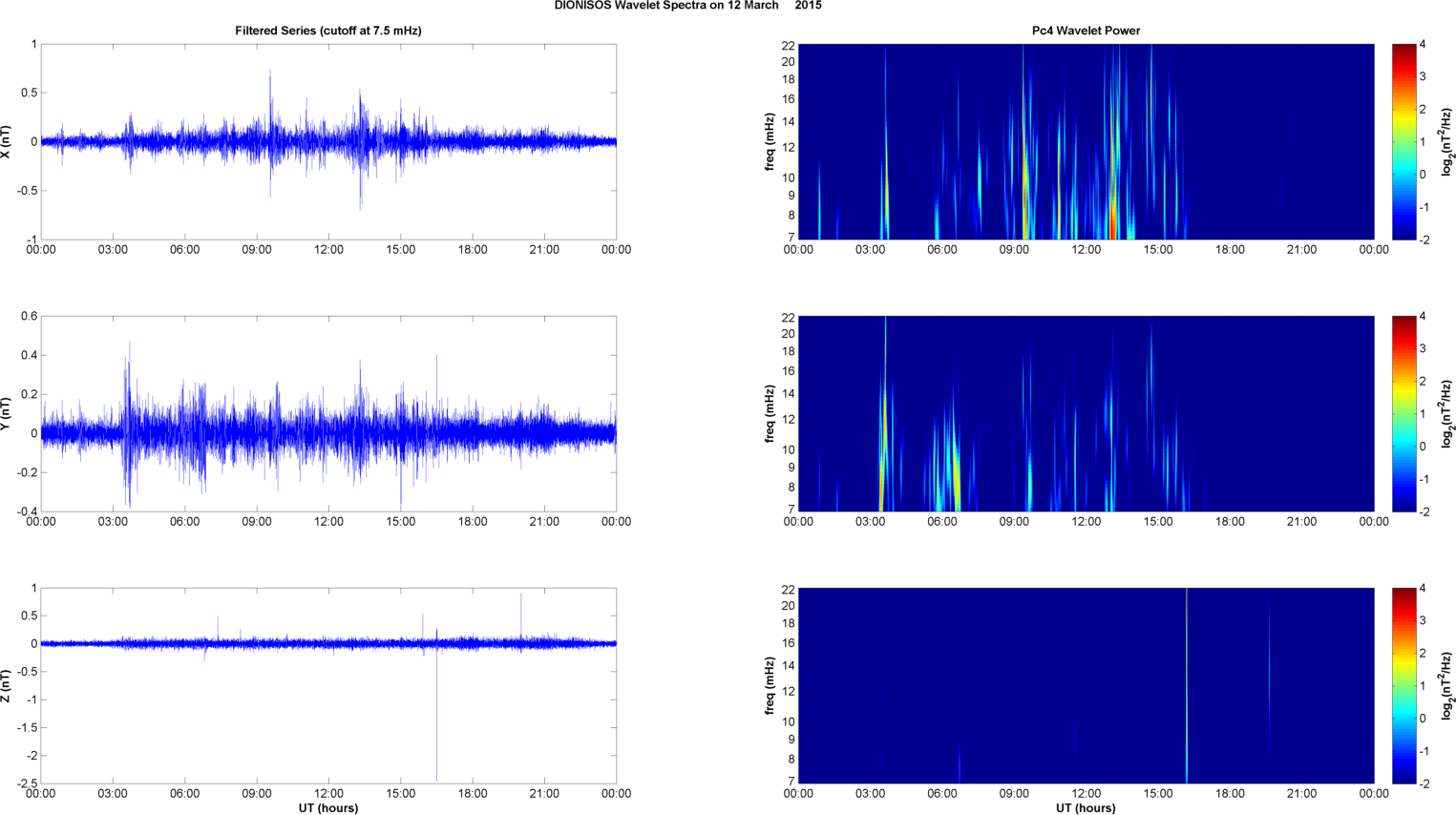The height and width of the screenshot is (815, 1456).
Task: Click the "09:00" tick below the Y series plot
Action: (x=257, y=522)
